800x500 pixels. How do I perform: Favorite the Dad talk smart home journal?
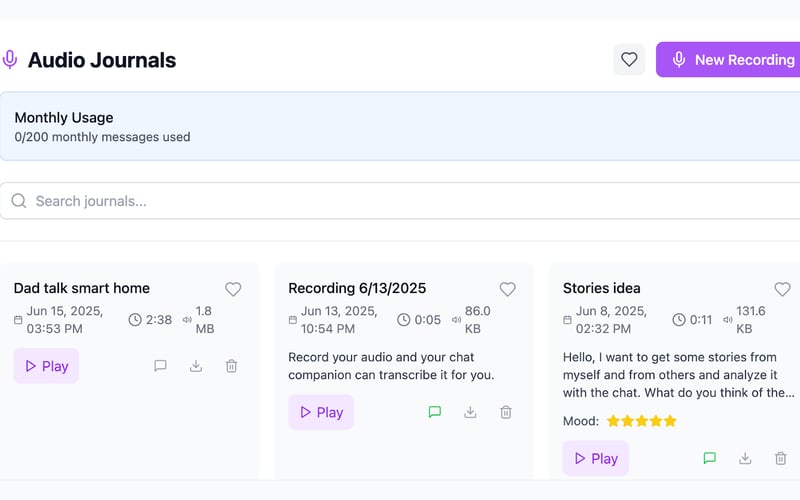point(233,289)
